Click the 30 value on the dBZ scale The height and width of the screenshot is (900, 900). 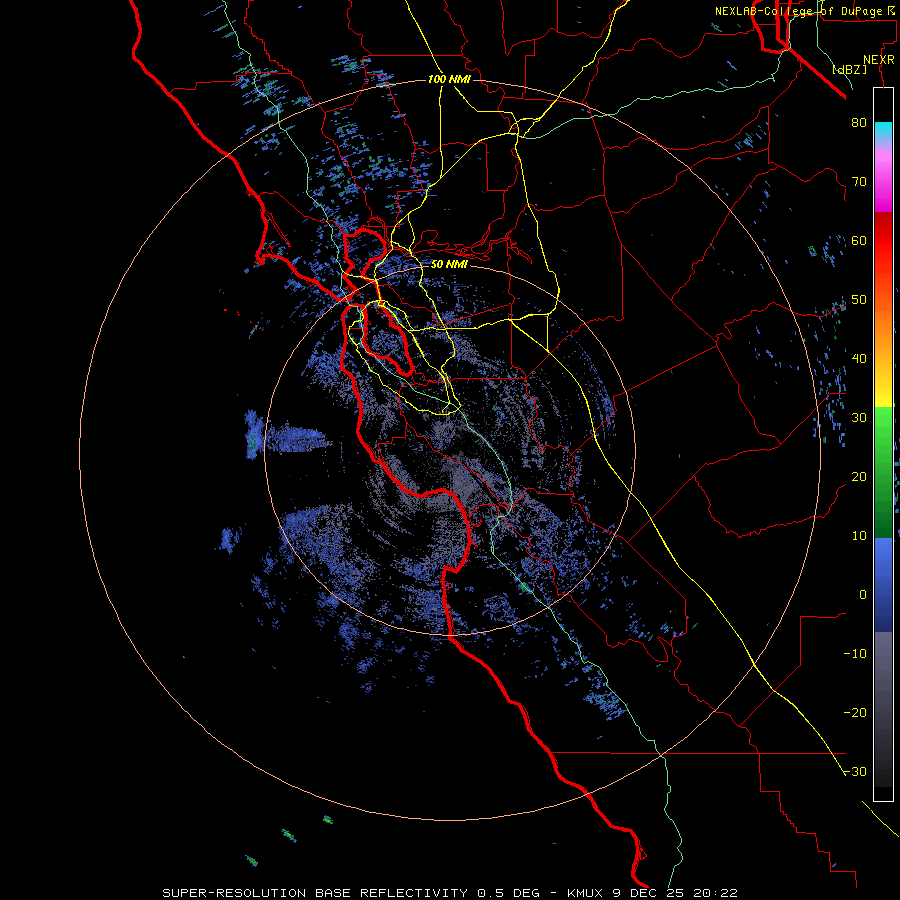tap(859, 418)
